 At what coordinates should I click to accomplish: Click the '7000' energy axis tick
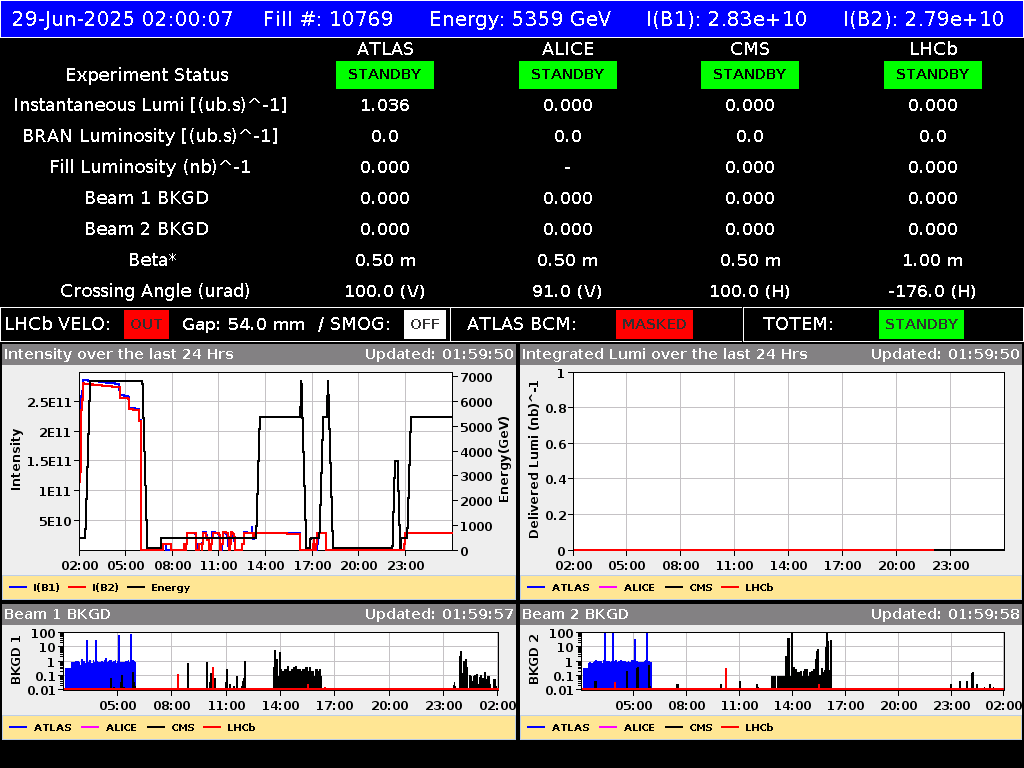tap(476, 378)
